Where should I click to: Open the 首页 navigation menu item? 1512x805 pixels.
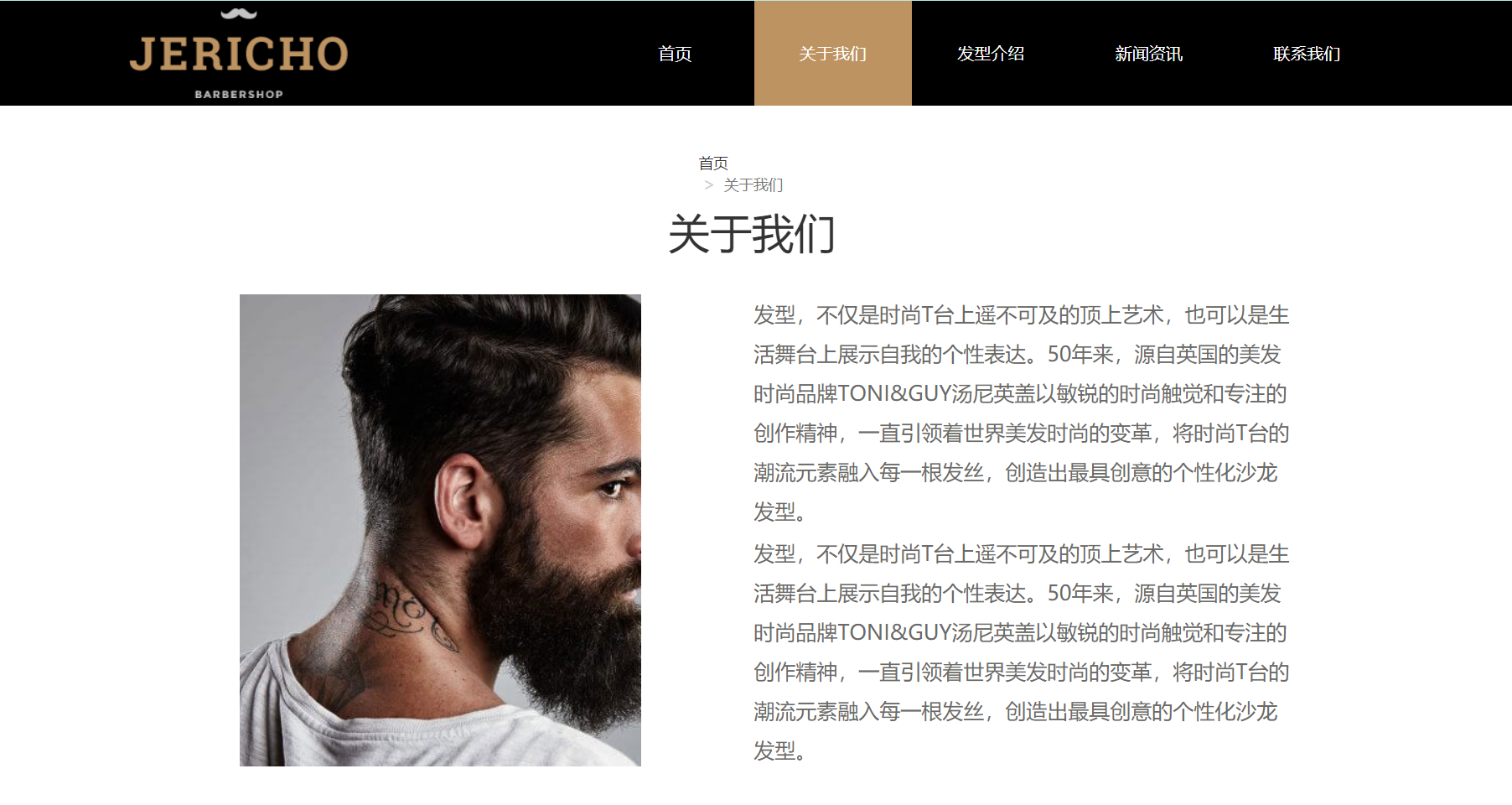pos(675,54)
